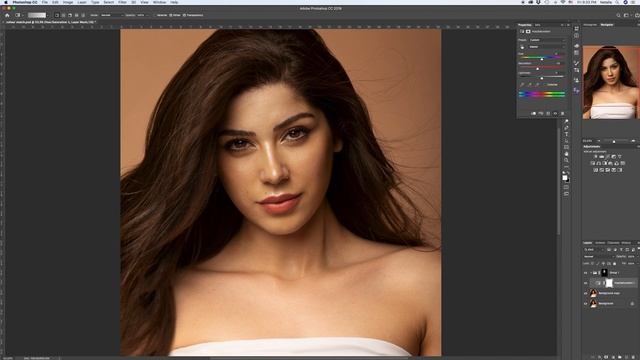640x360 pixels.
Task: Click the Home icon in the options bar
Action: (x=7, y=15)
